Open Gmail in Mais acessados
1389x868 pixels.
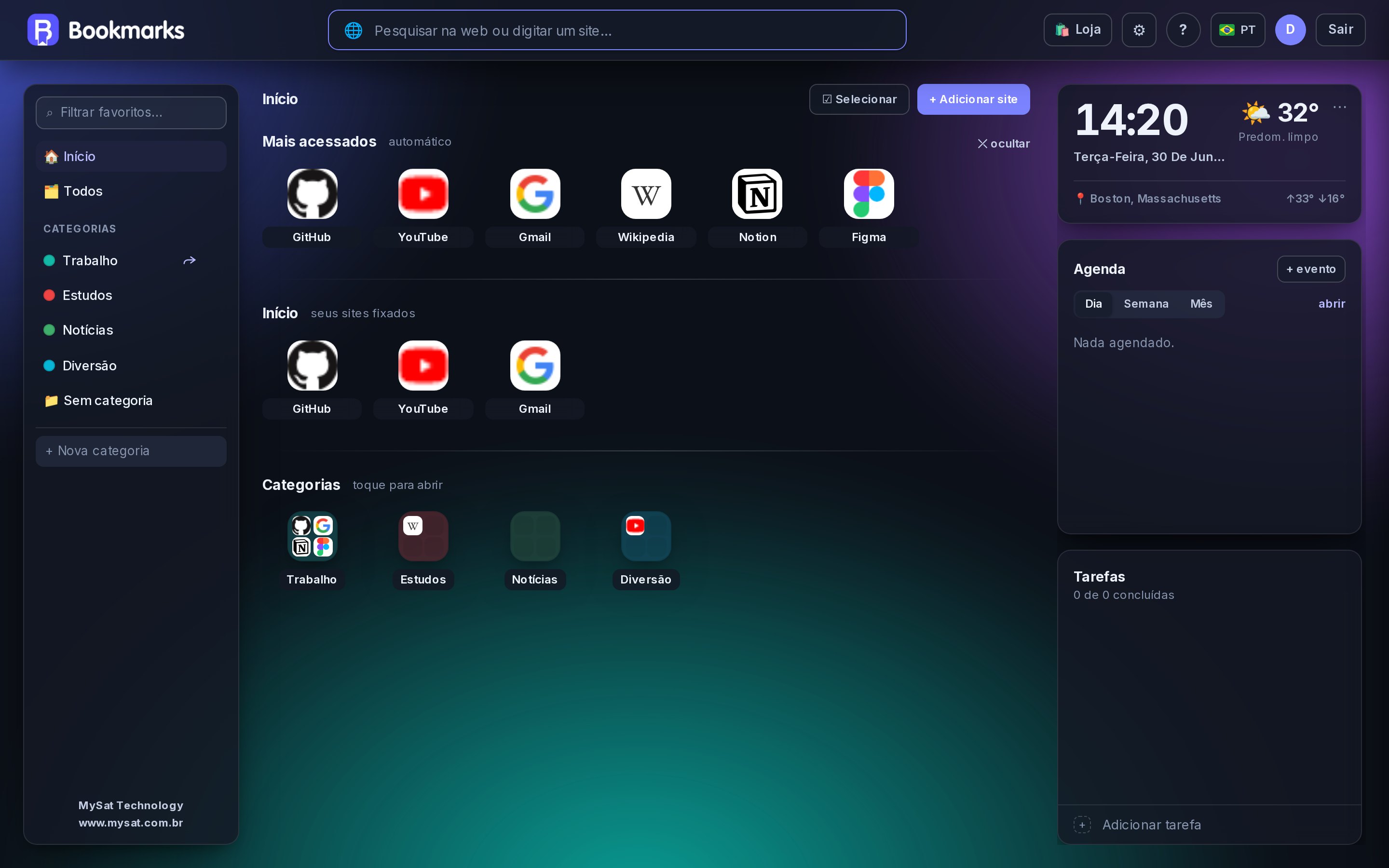[x=535, y=193]
